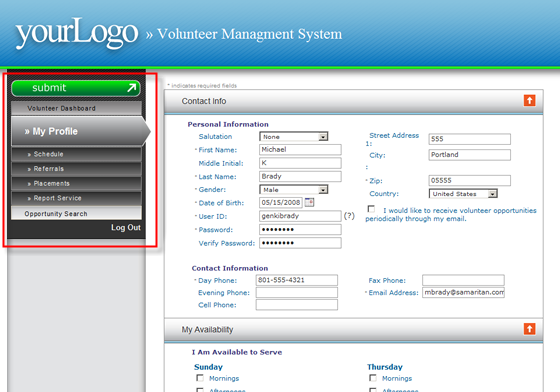The width and height of the screenshot is (560, 392).
Task: Click the Verify Password field
Action: [300, 243]
